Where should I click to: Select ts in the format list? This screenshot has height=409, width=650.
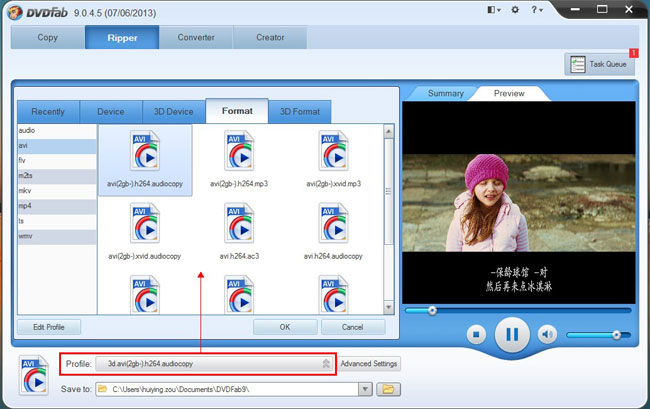pyautogui.click(x=57, y=221)
